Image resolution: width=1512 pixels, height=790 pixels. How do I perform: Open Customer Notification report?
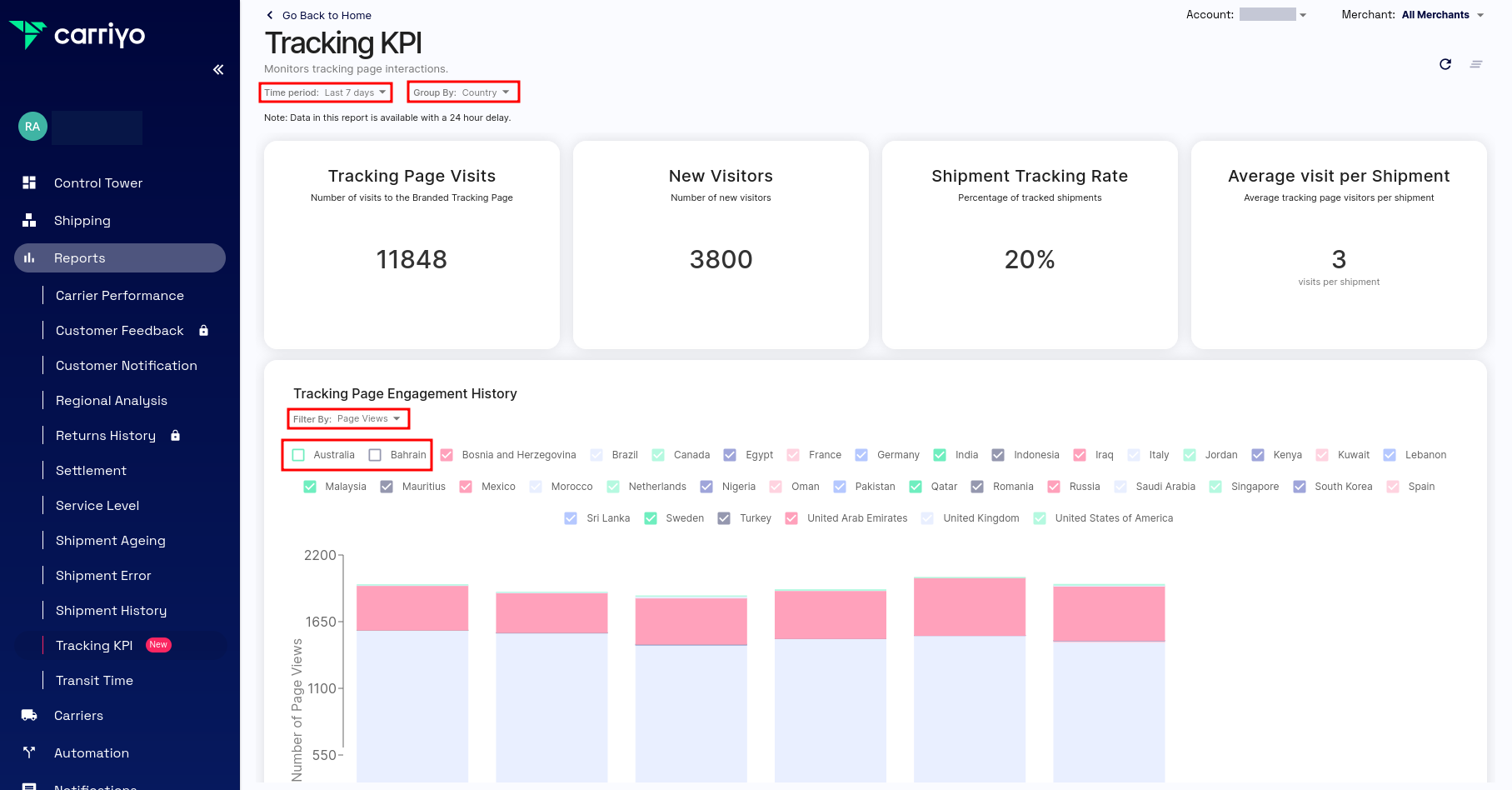[x=127, y=365]
